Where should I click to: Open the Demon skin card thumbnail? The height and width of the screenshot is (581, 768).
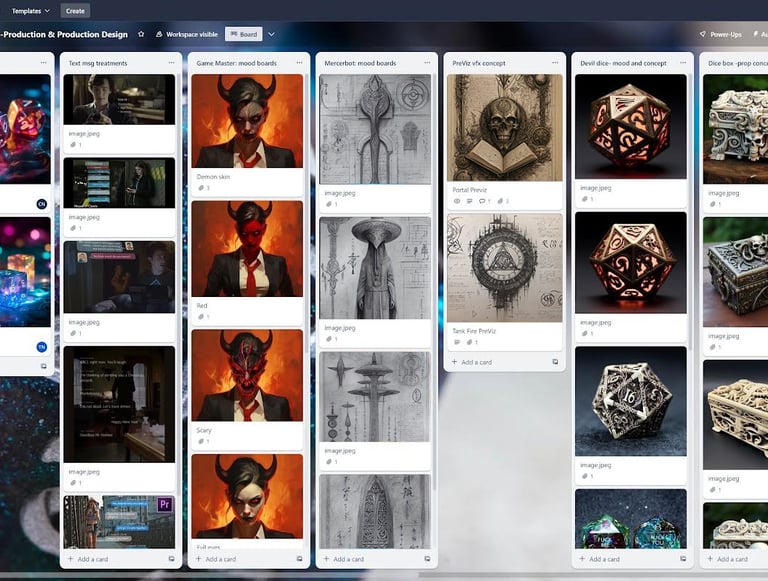(x=247, y=121)
